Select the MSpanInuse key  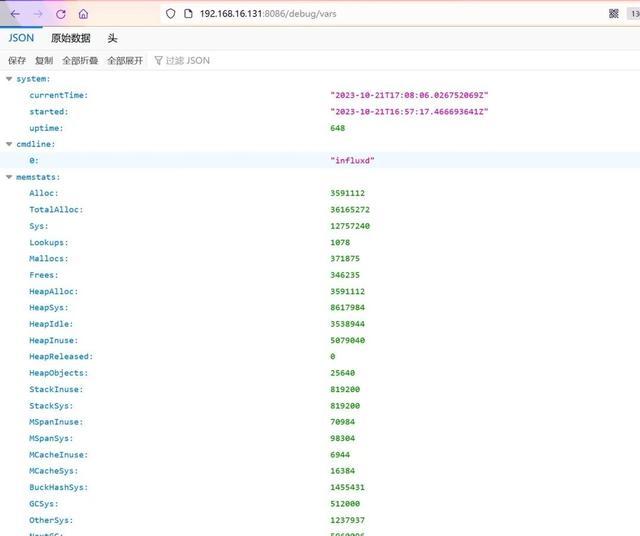tap(56, 422)
